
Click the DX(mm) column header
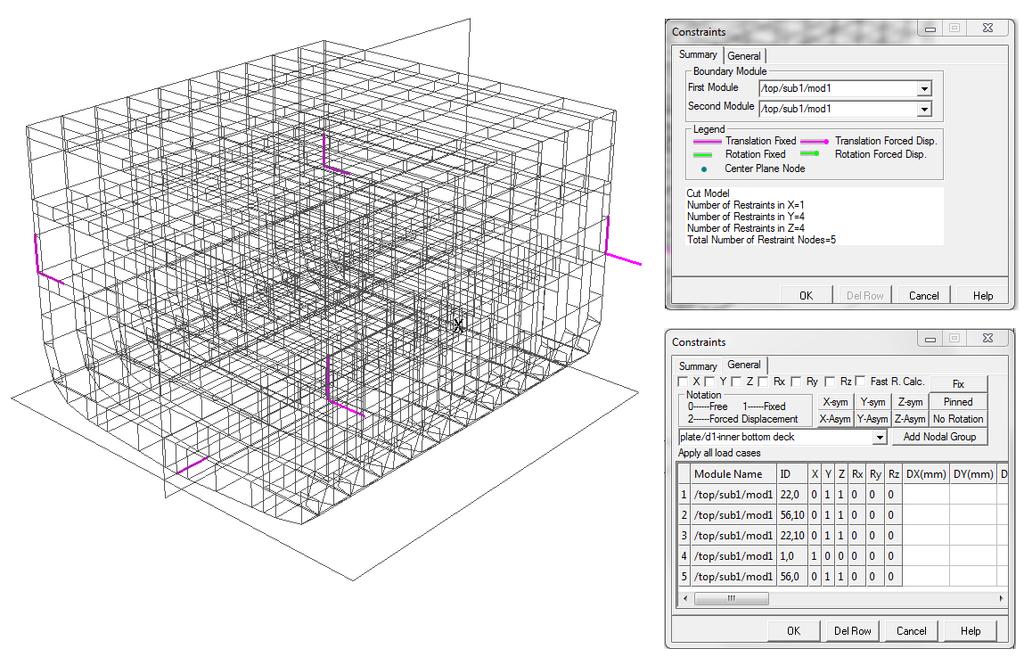[x=925, y=474]
